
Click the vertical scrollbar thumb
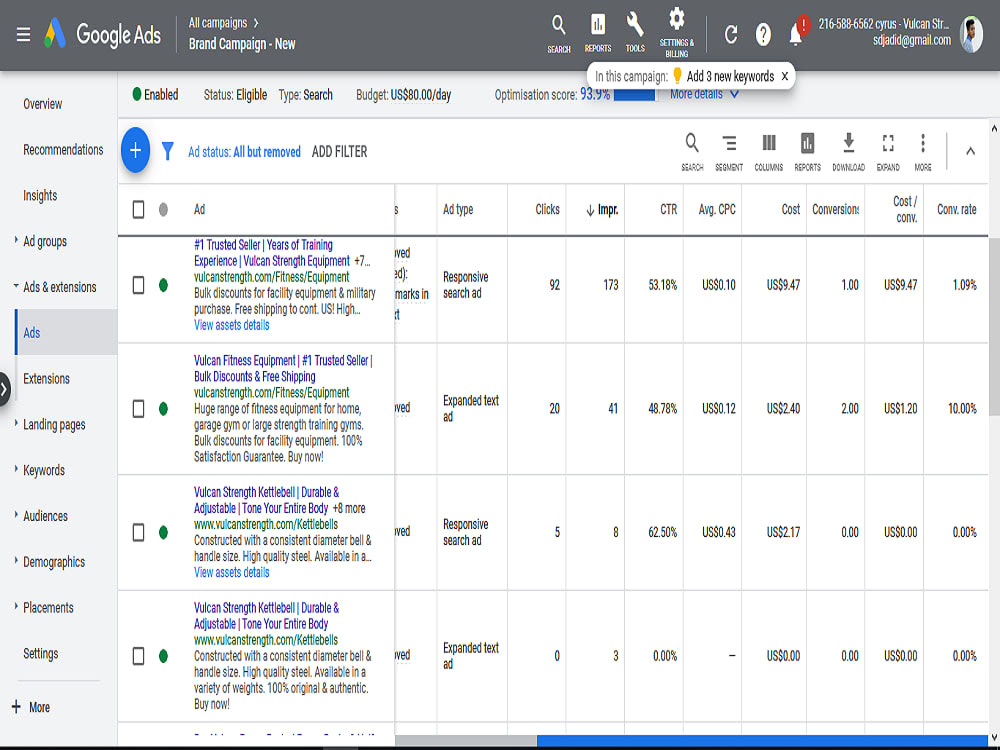[x=994, y=327]
